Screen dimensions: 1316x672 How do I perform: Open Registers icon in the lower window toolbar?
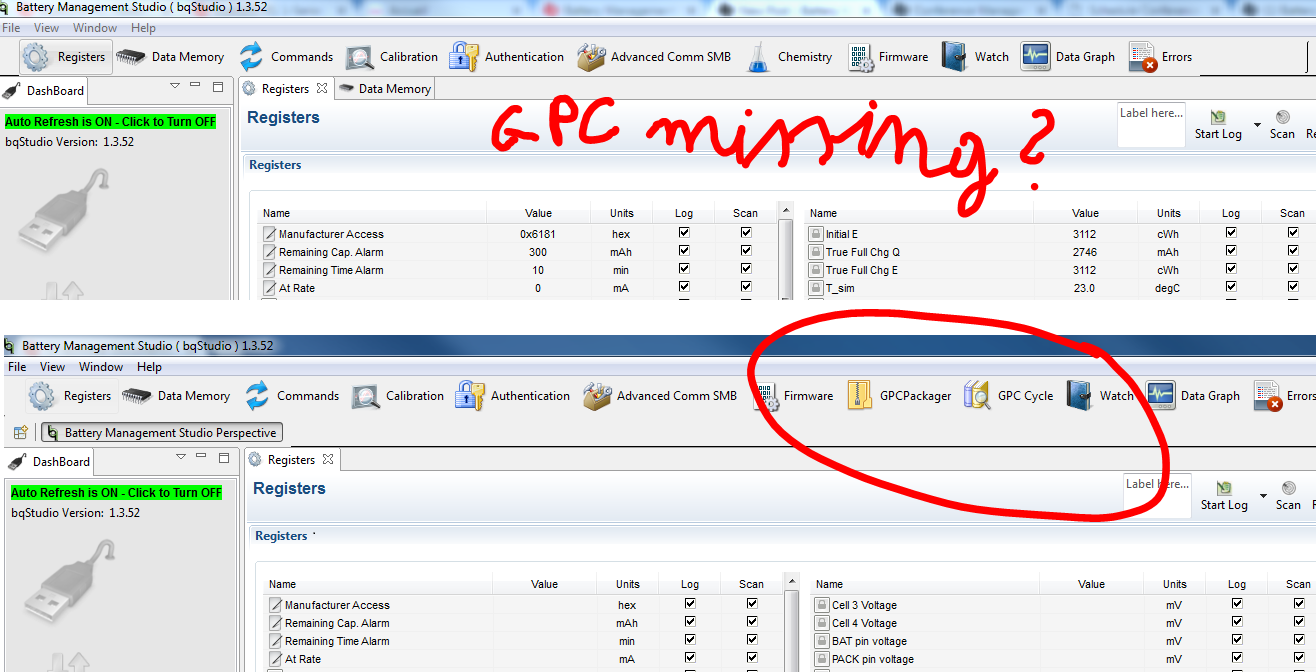point(70,396)
